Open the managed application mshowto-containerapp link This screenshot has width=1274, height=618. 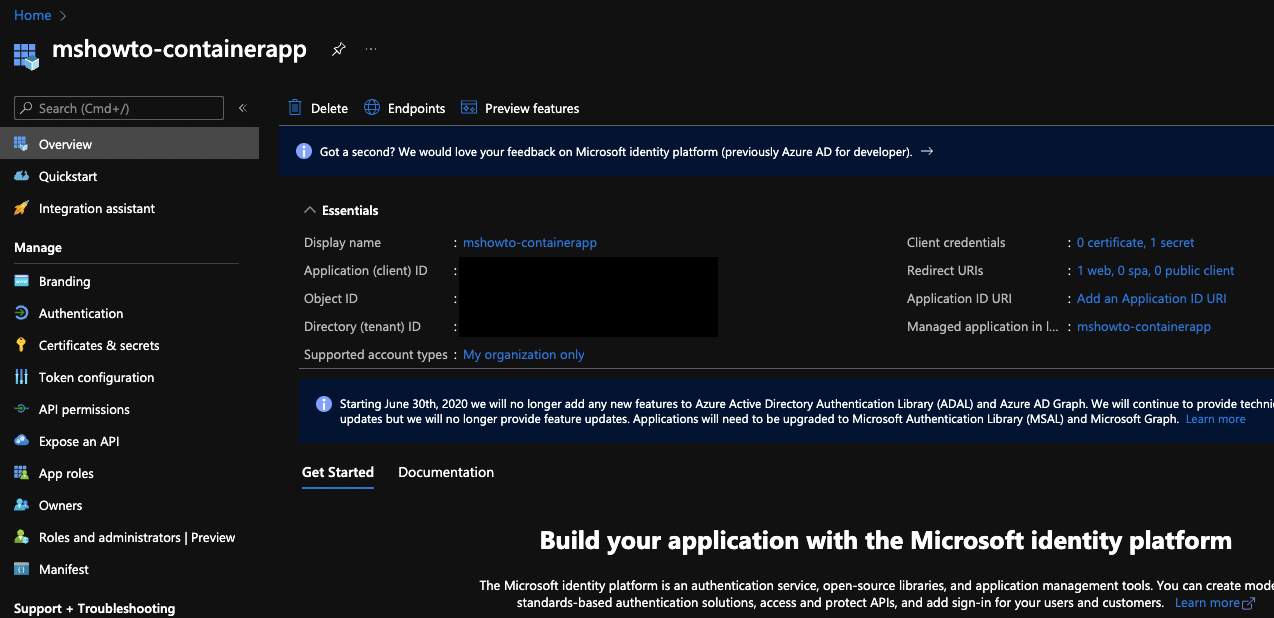[1144, 326]
